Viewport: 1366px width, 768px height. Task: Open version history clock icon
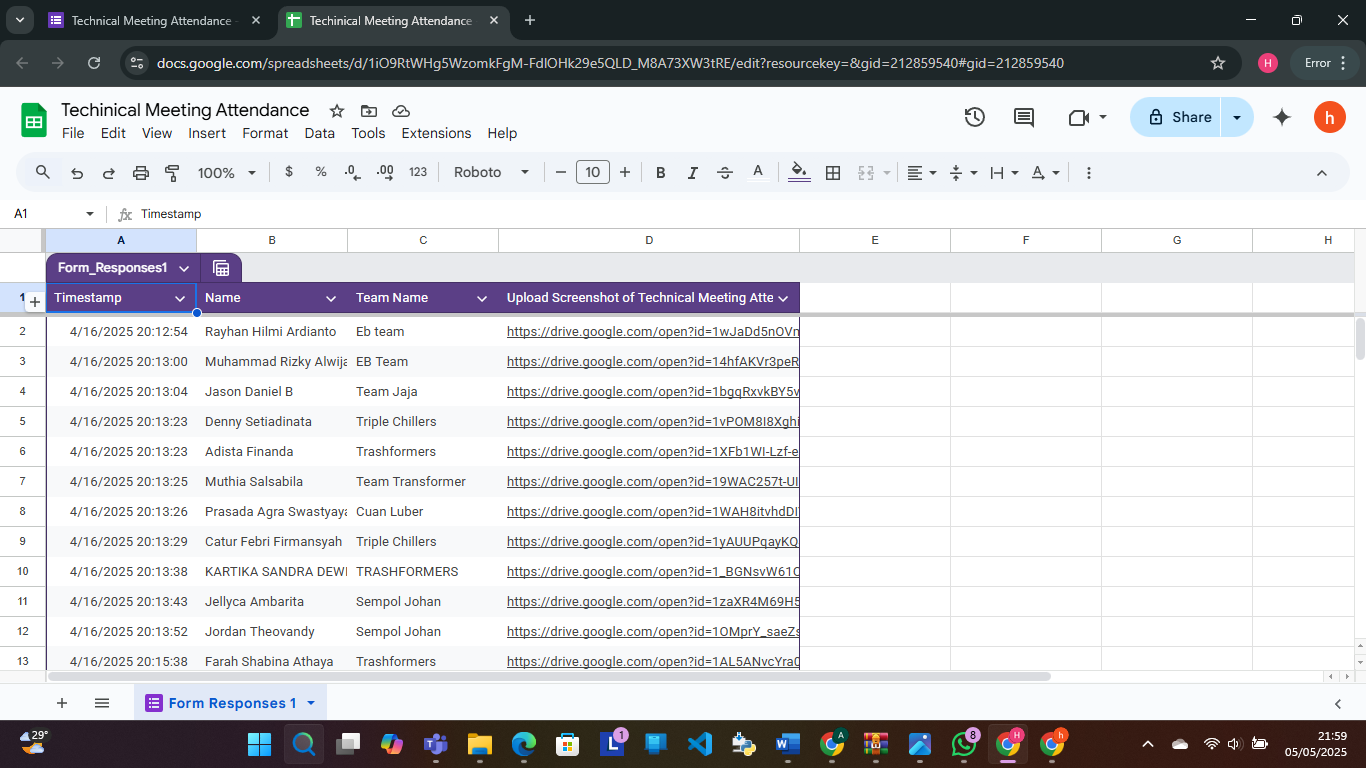tap(975, 117)
